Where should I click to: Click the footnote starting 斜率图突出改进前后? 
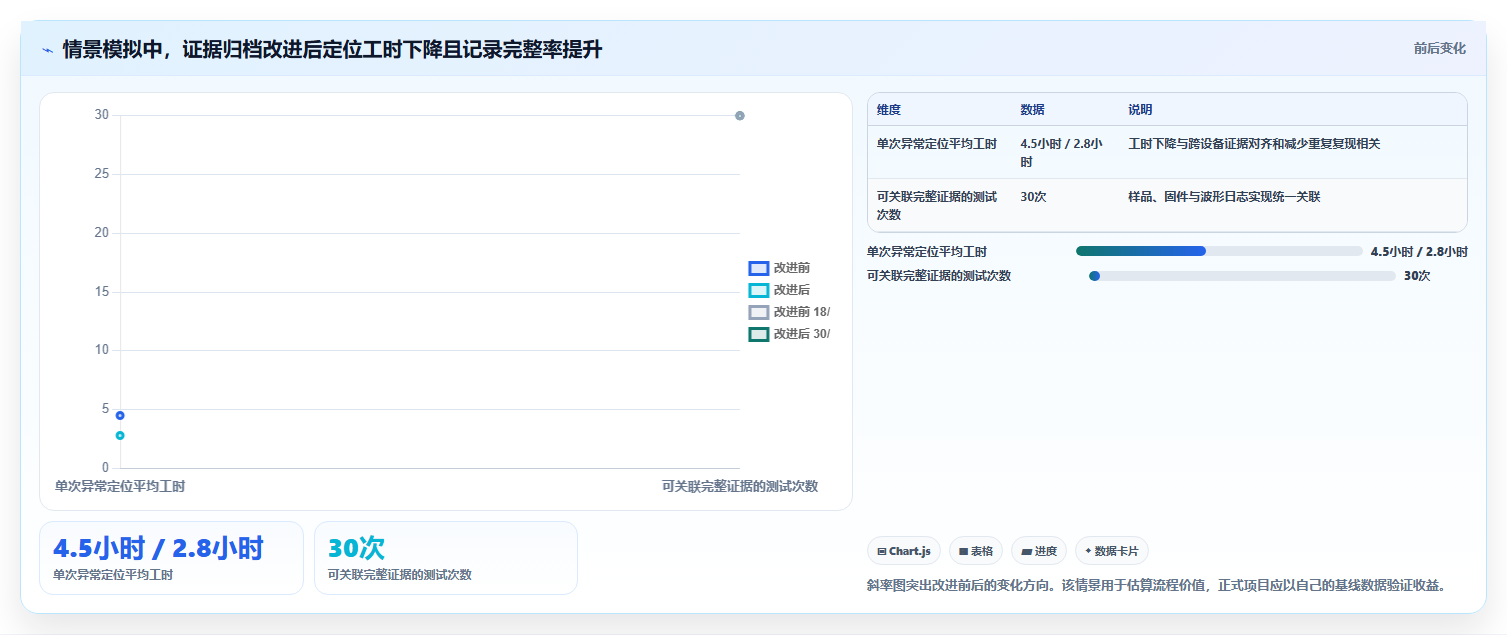pyautogui.click(x=1157, y=585)
